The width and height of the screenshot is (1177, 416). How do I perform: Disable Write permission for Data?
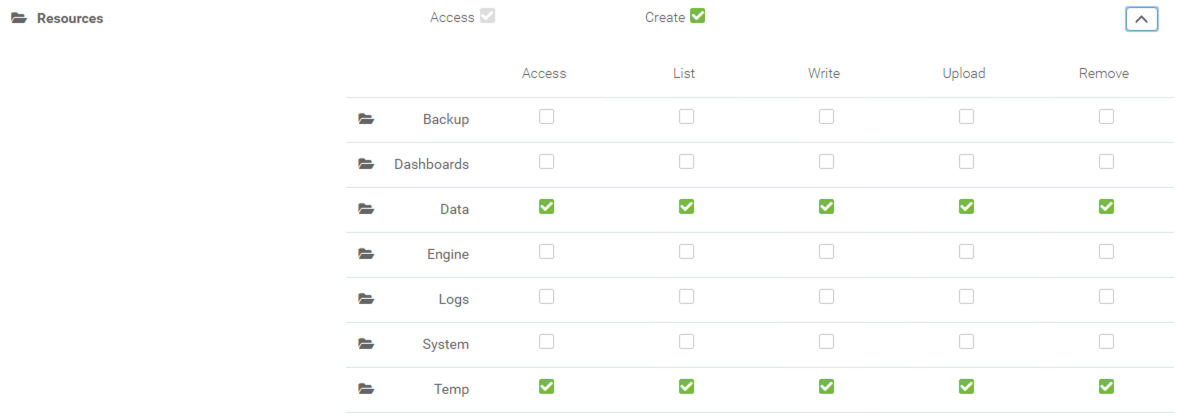[x=826, y=206]
